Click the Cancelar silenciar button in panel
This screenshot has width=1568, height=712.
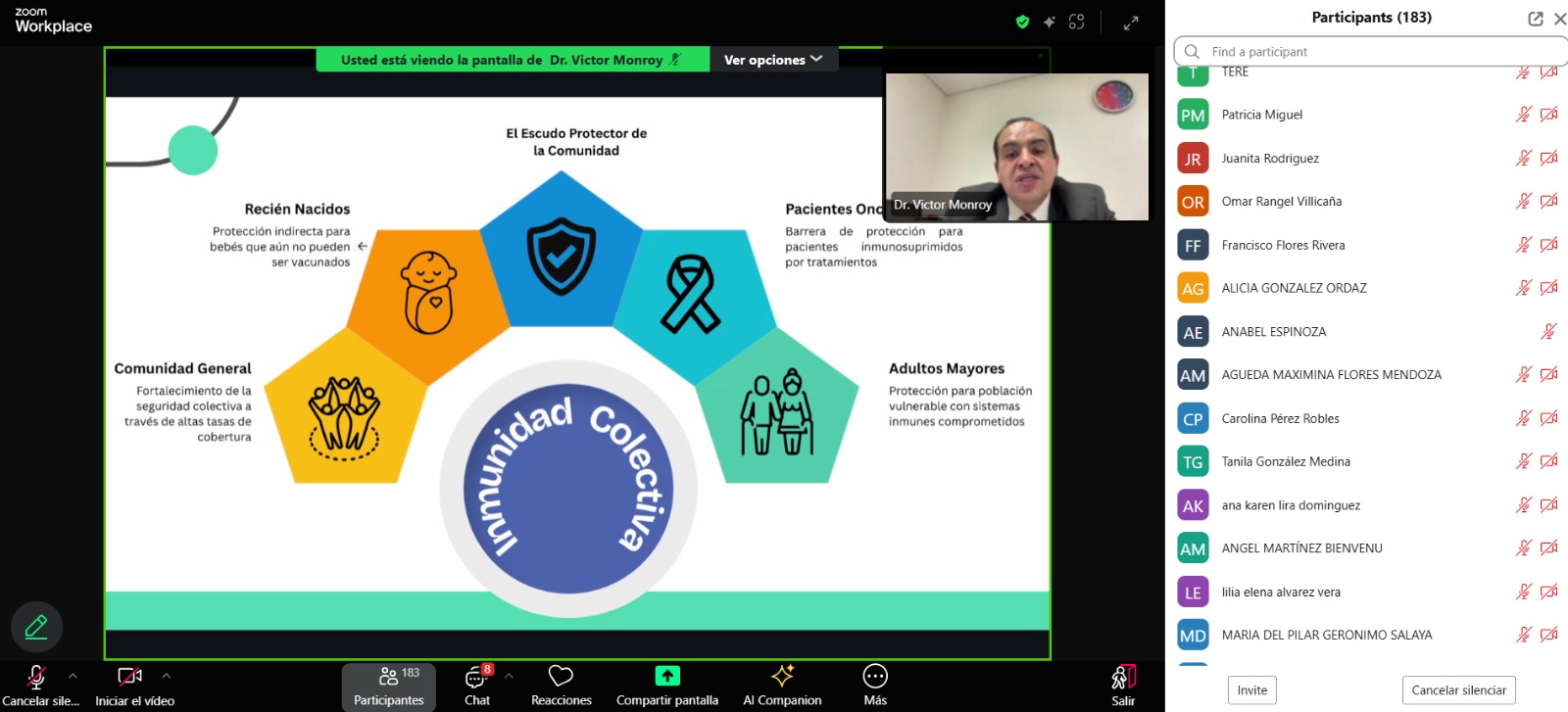[x=1458, y=690]
